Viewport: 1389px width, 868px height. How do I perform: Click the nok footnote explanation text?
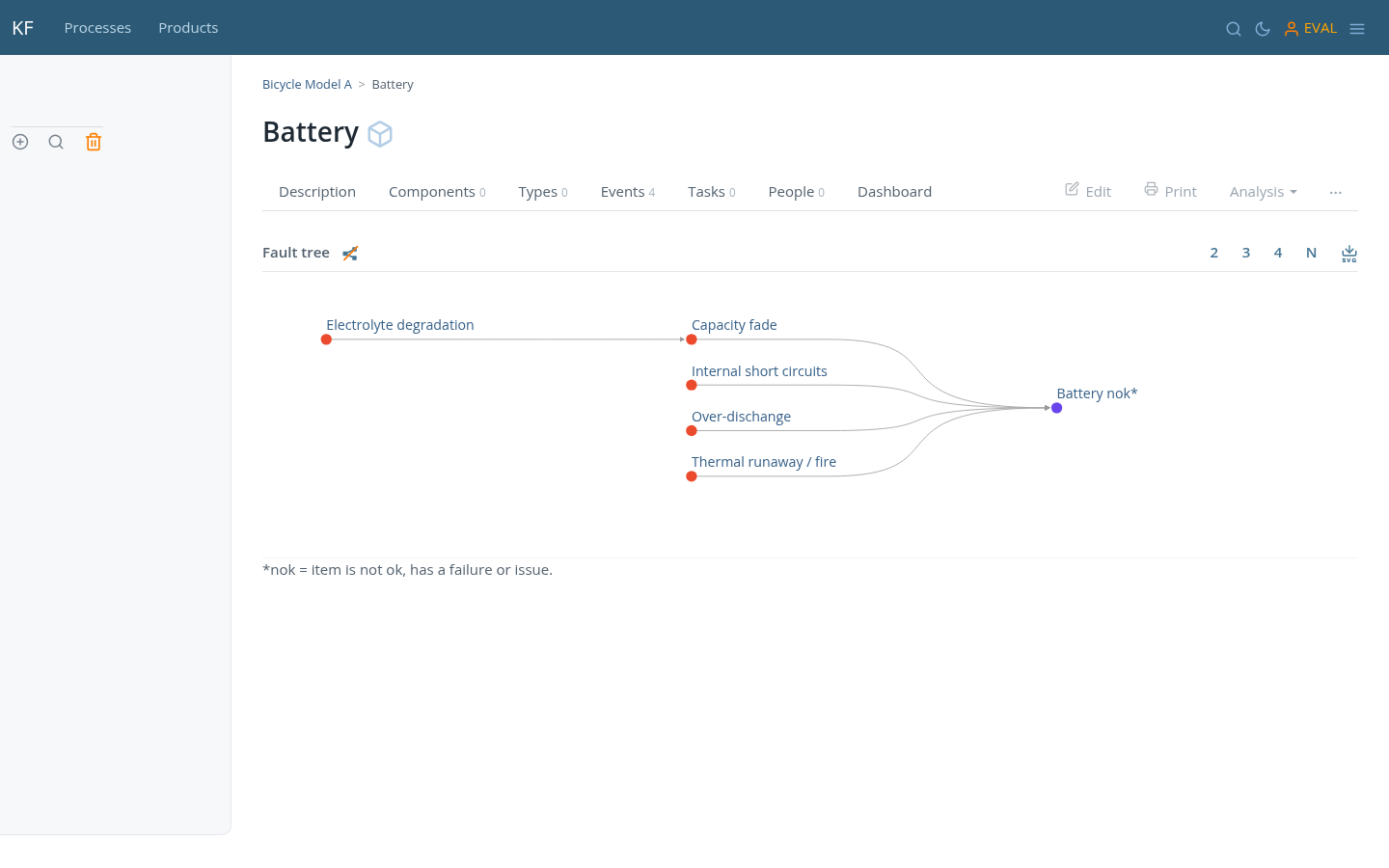[x=407, y=570]
